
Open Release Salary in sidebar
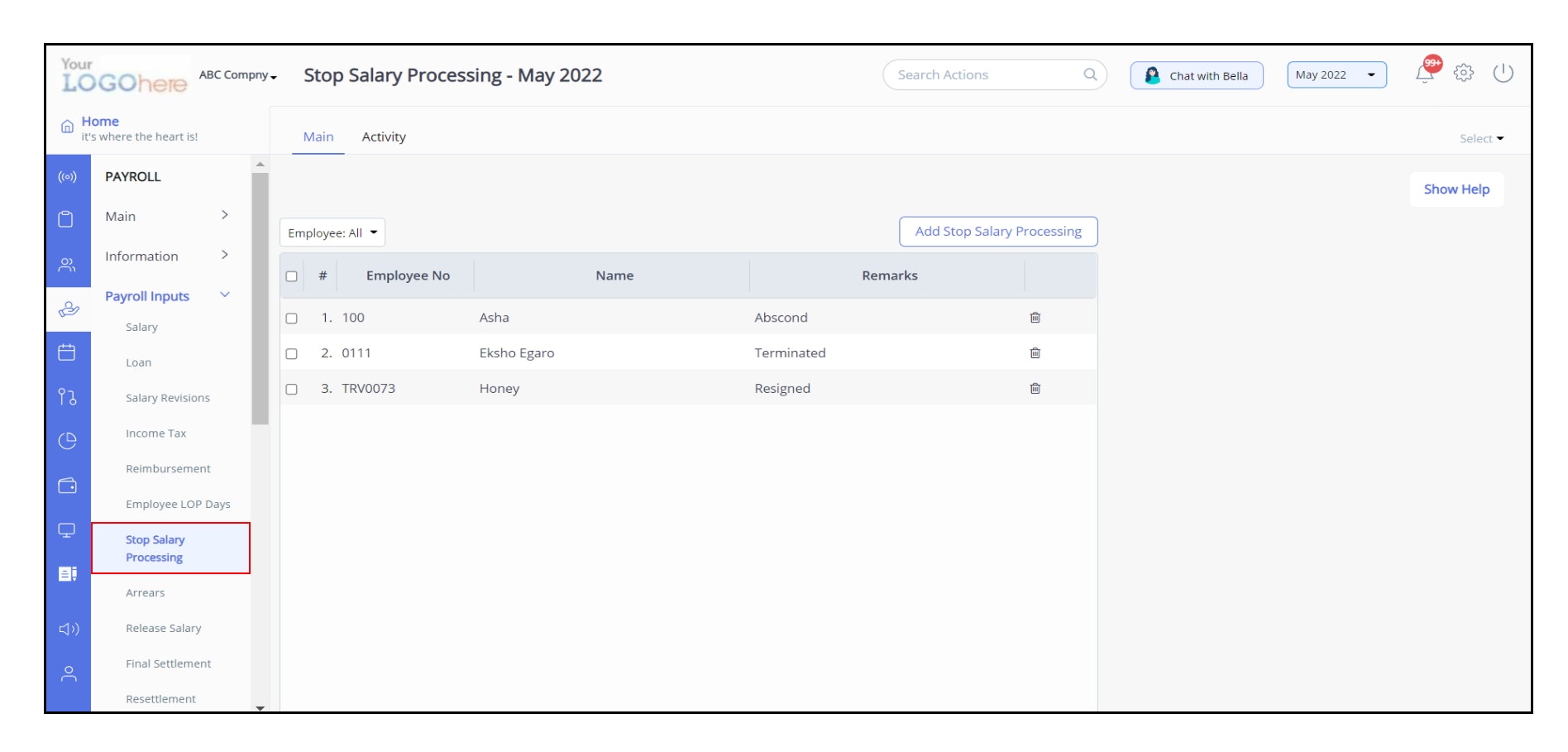(164, 629)
